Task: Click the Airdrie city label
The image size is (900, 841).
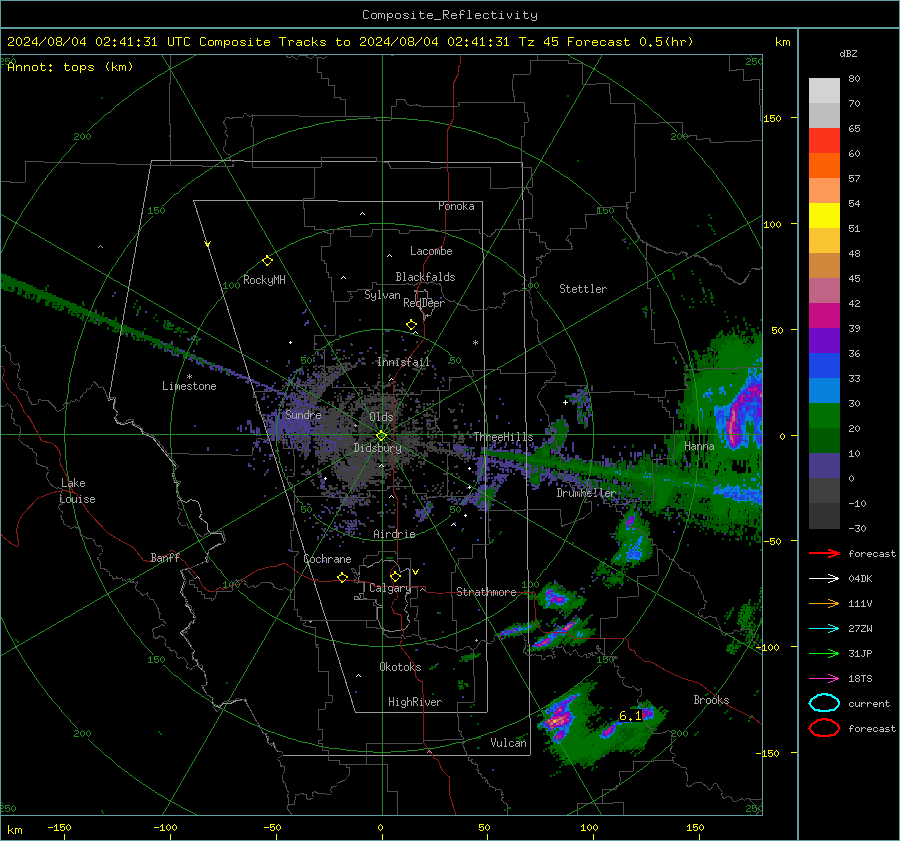Action: [x=394, y=534]
